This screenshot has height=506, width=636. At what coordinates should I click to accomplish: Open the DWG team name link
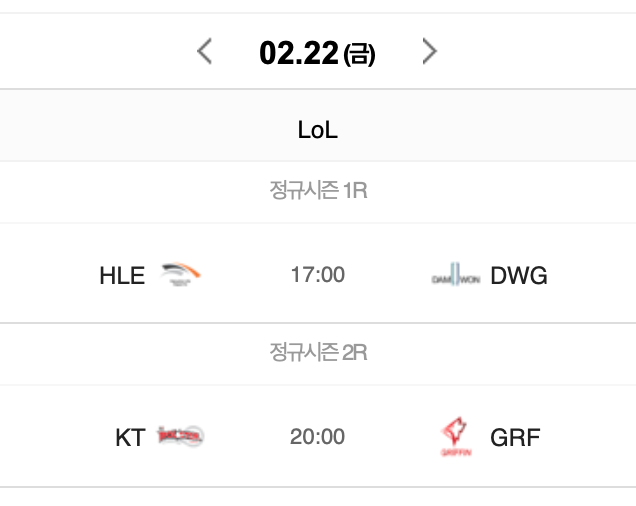(x=519, y=276)
